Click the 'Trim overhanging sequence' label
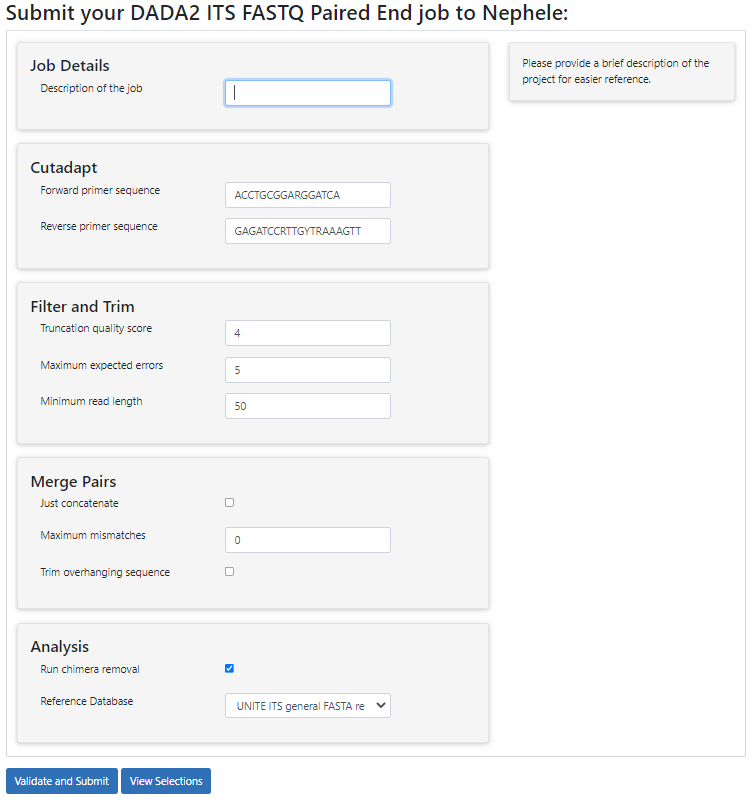This screenshot has height=806, width=754. coord(105,572)
